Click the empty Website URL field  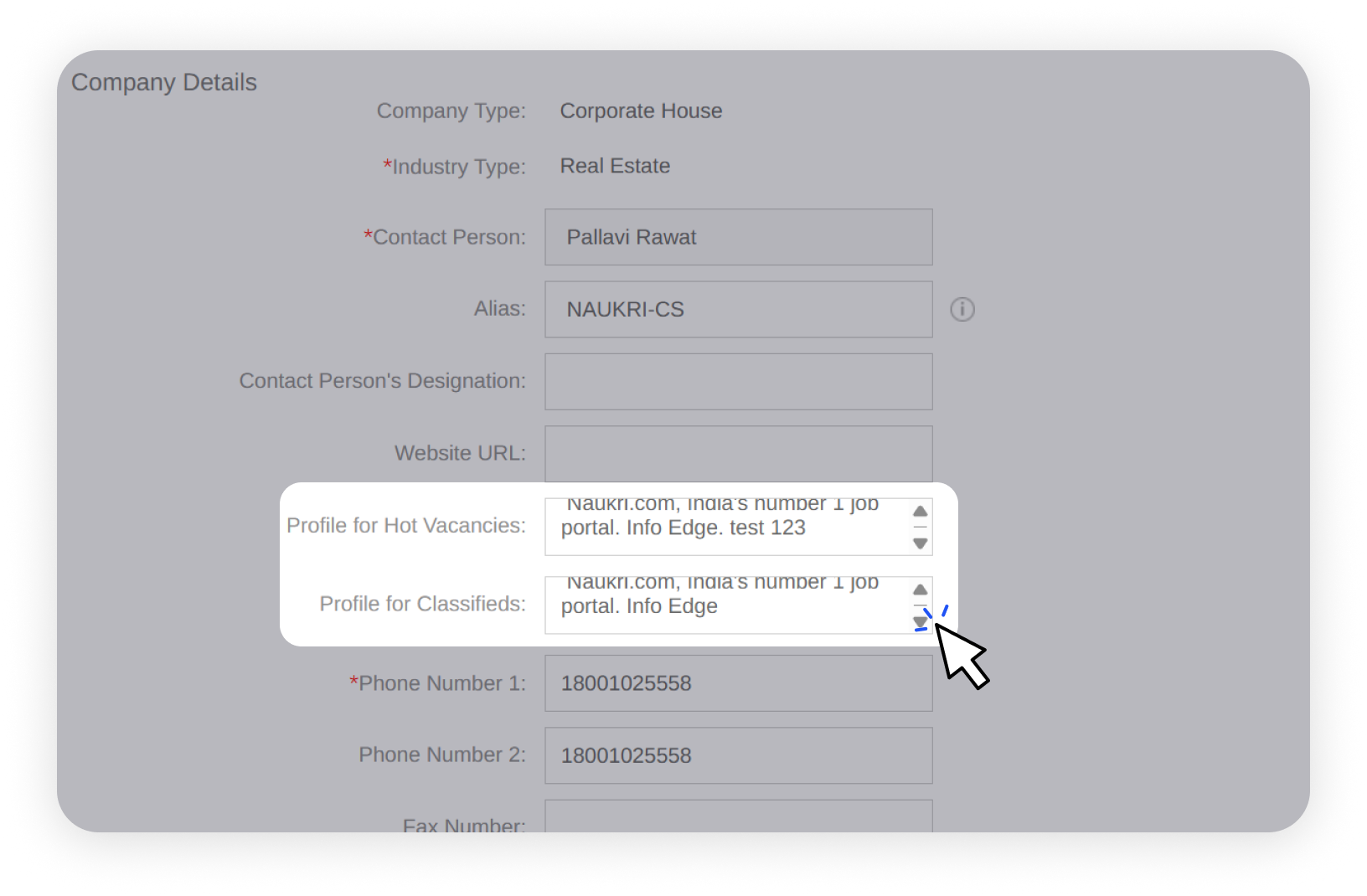pyautogui.click(x=738, y=454)
